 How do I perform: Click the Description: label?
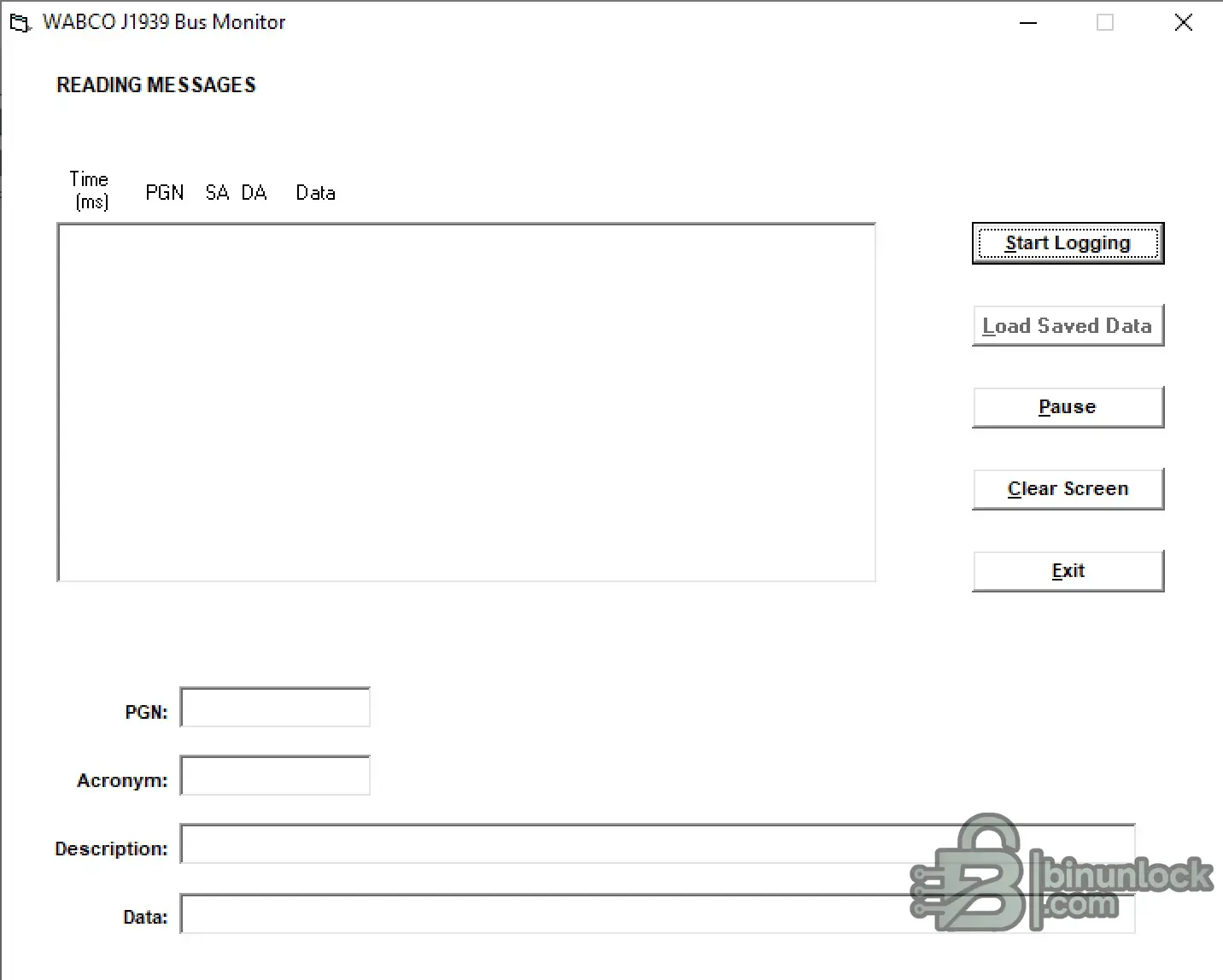click(x=111, y=849)
